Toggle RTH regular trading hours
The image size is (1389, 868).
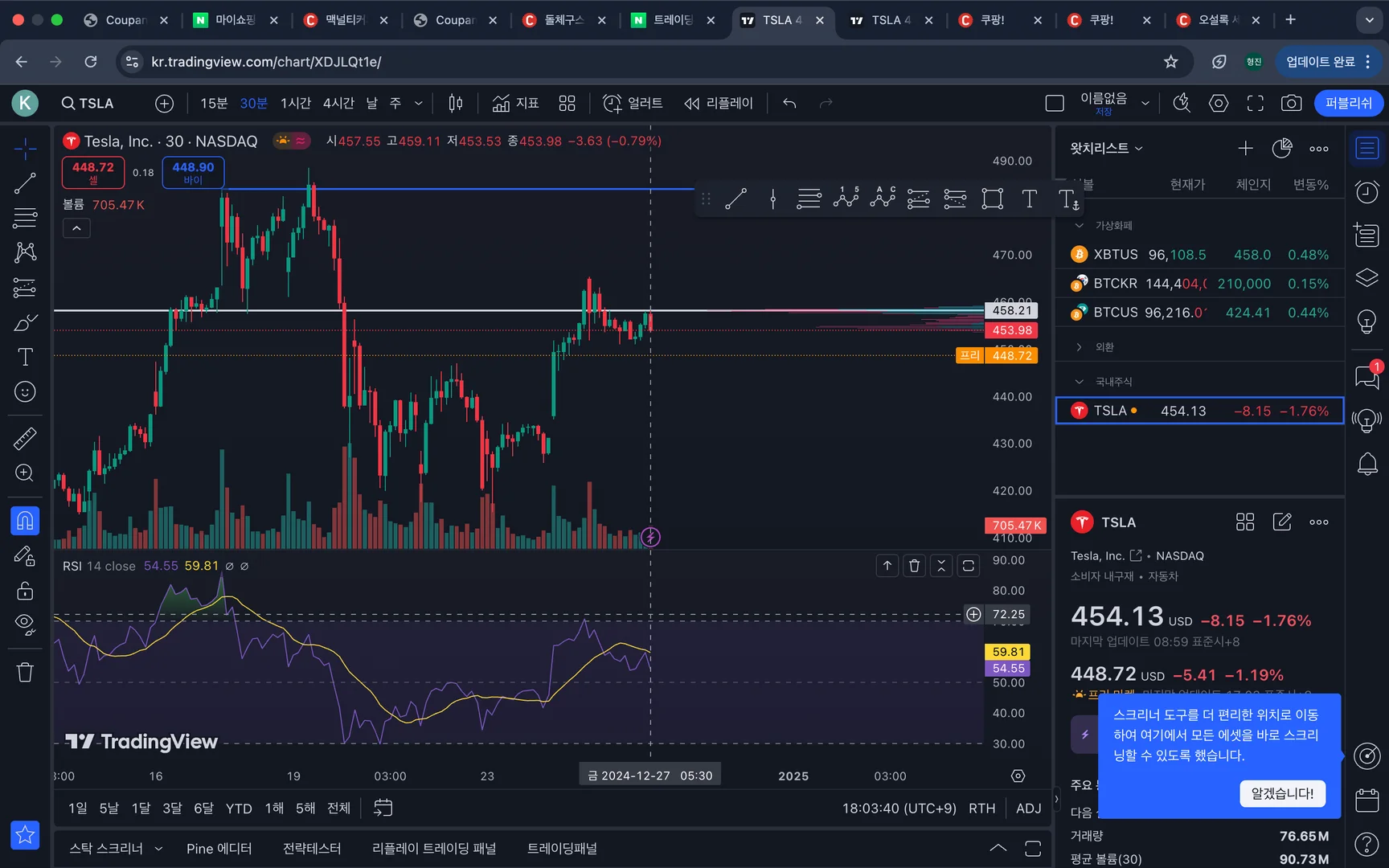tap(981, 808)
